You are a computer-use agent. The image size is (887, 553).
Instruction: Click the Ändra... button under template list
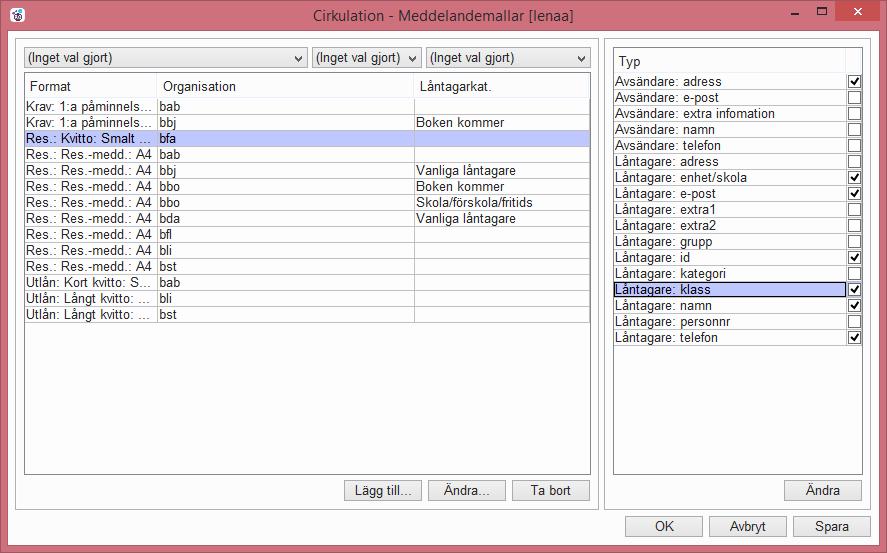pyautogui.click(x=467, y=490)
